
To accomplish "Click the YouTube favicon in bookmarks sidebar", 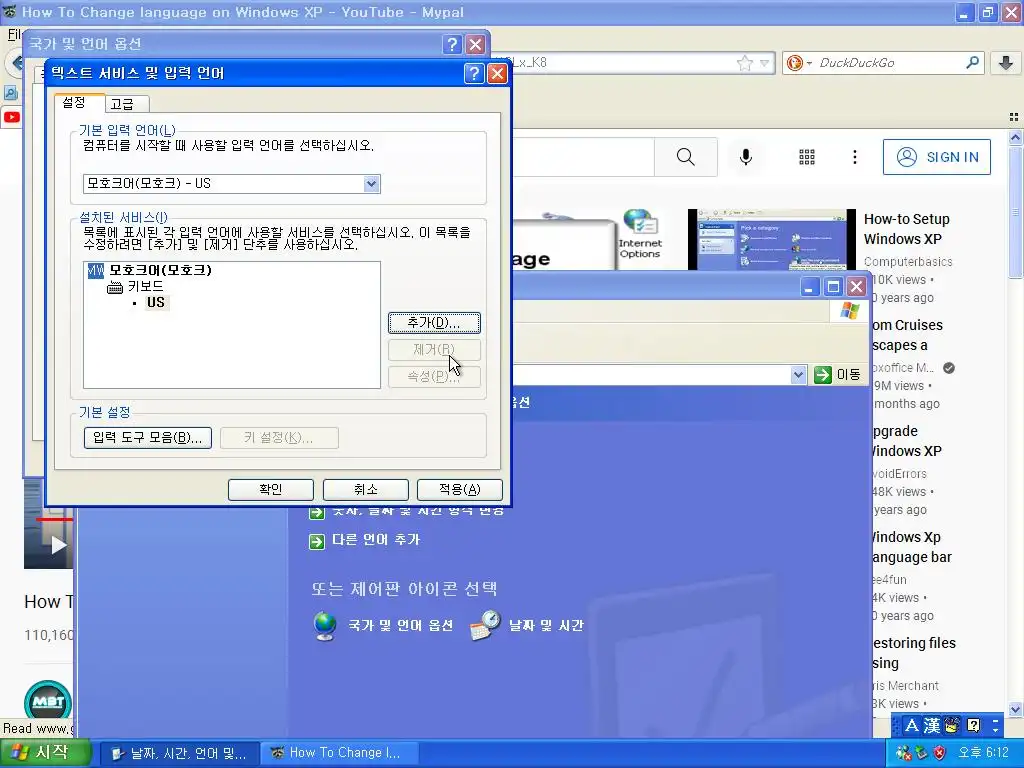I will coord(11,118).
